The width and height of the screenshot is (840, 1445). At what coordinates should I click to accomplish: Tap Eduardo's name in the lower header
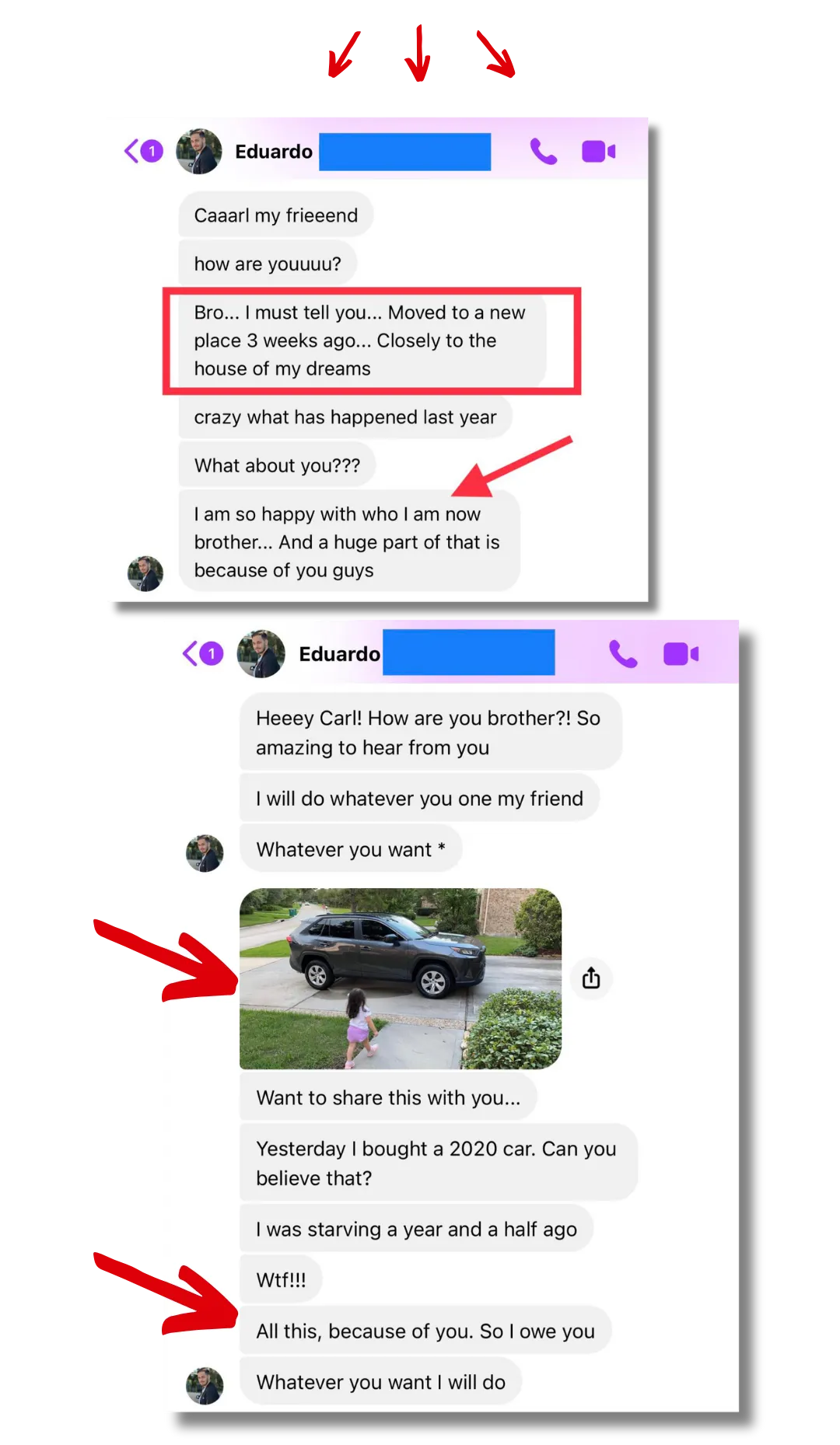[x=340, y=654]
